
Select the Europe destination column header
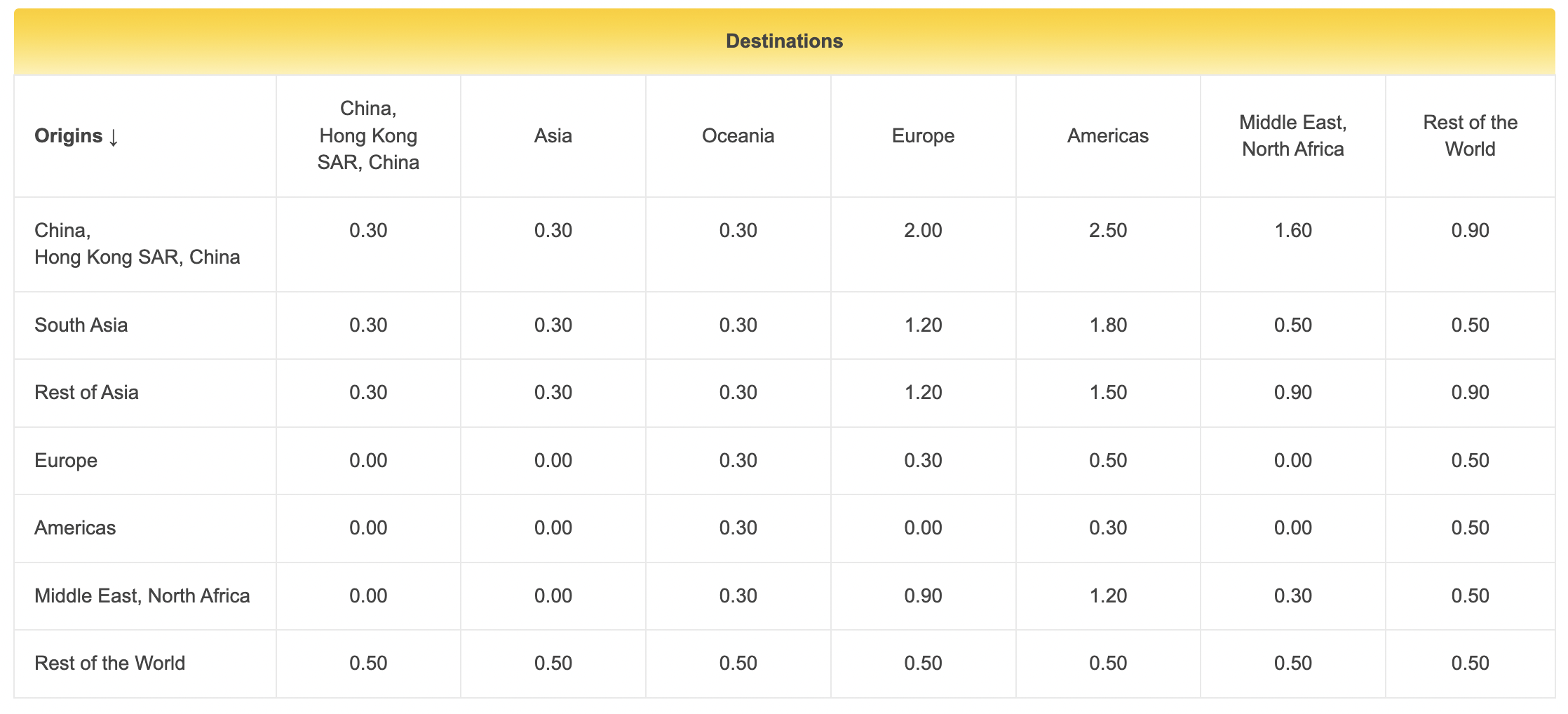coord(923,135)
